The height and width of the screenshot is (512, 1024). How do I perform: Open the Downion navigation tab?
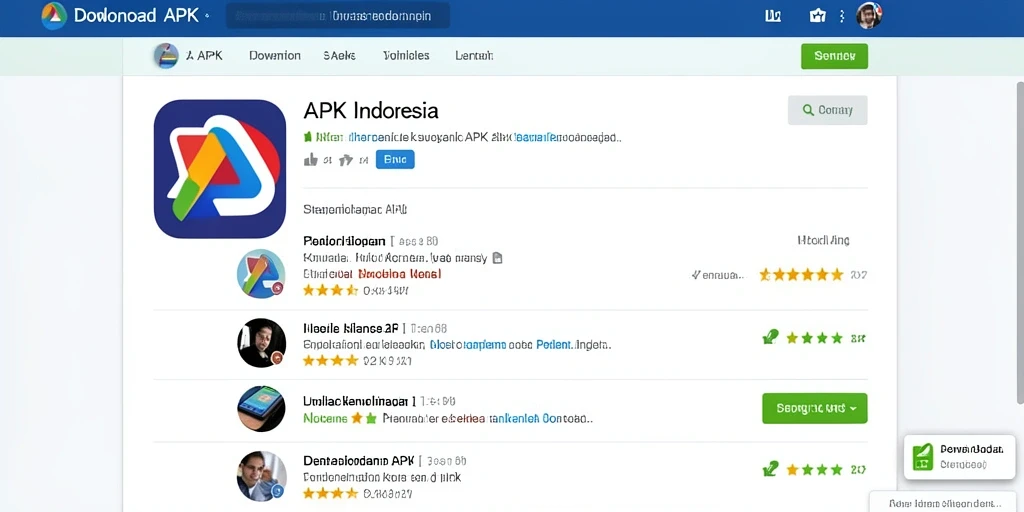(274, 56)
